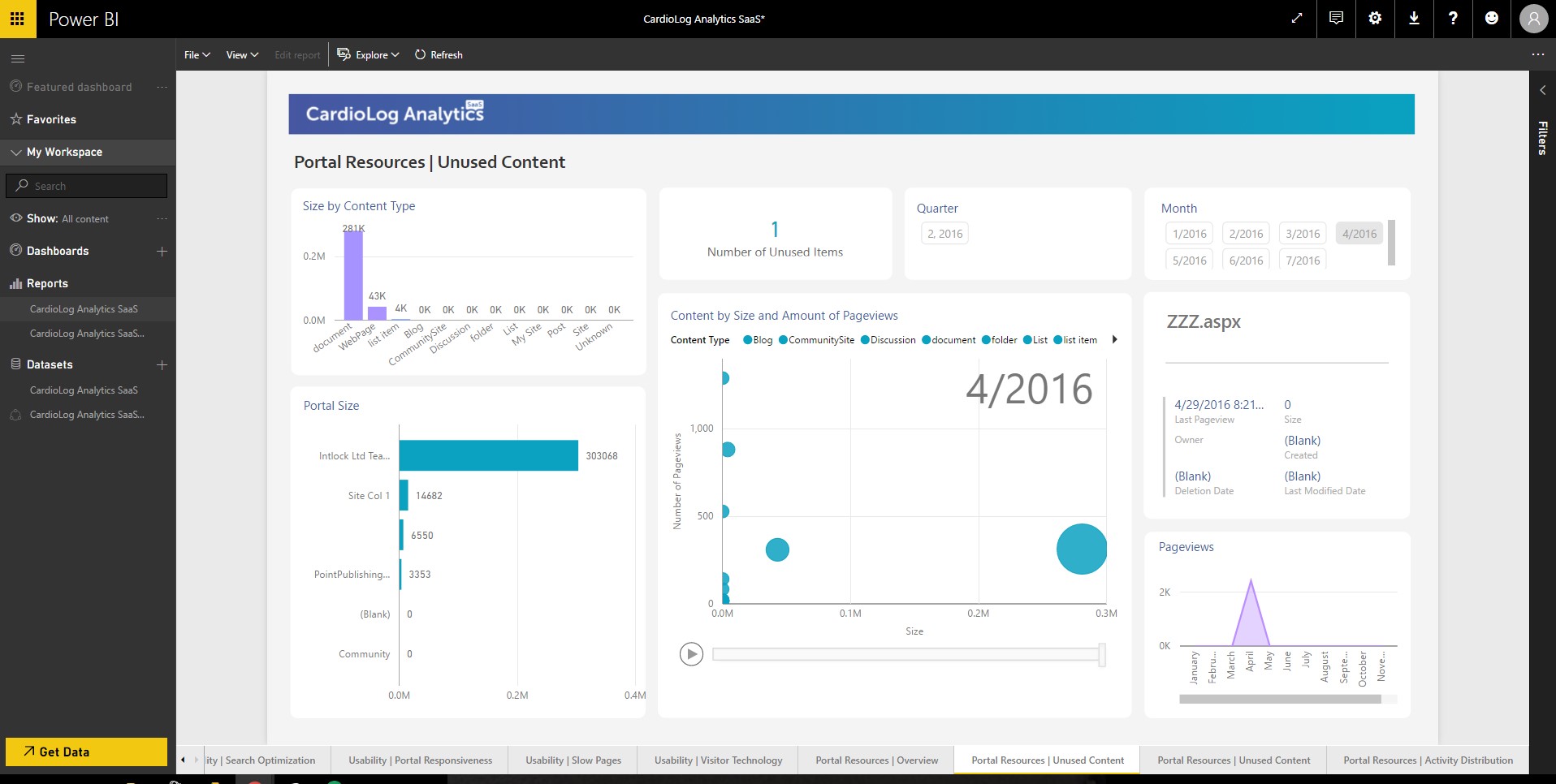The height and width of the screenshot is (784, 1556).
Task: Switch to Usability | Portal Responsiveness tab
Action: pyautogui.click(x=420, y=760)
